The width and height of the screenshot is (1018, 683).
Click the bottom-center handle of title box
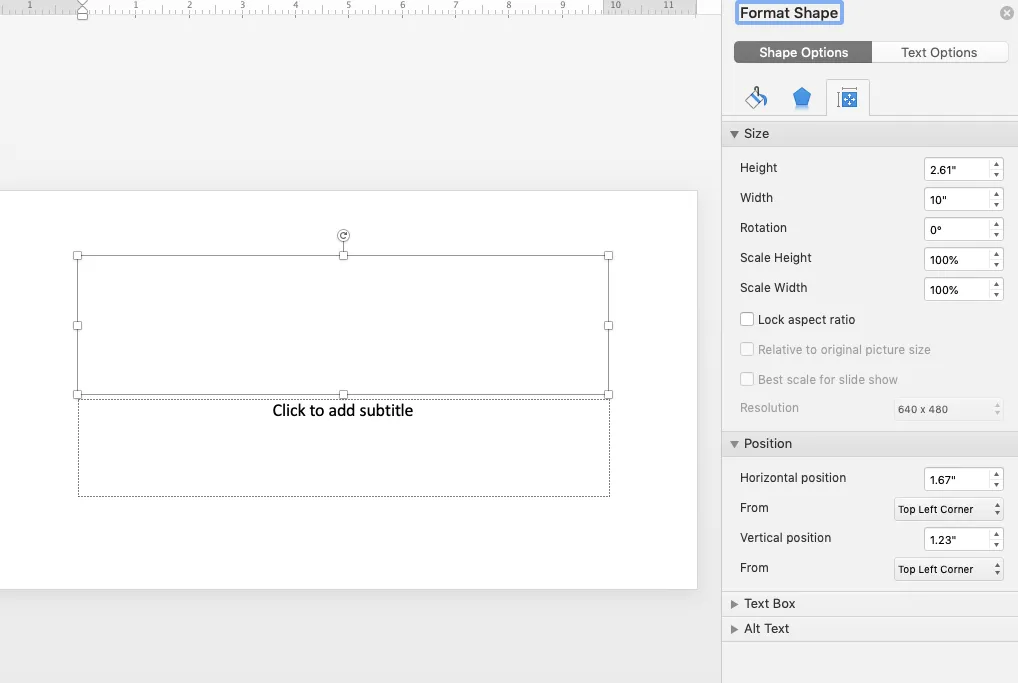(x=343, y=394)
